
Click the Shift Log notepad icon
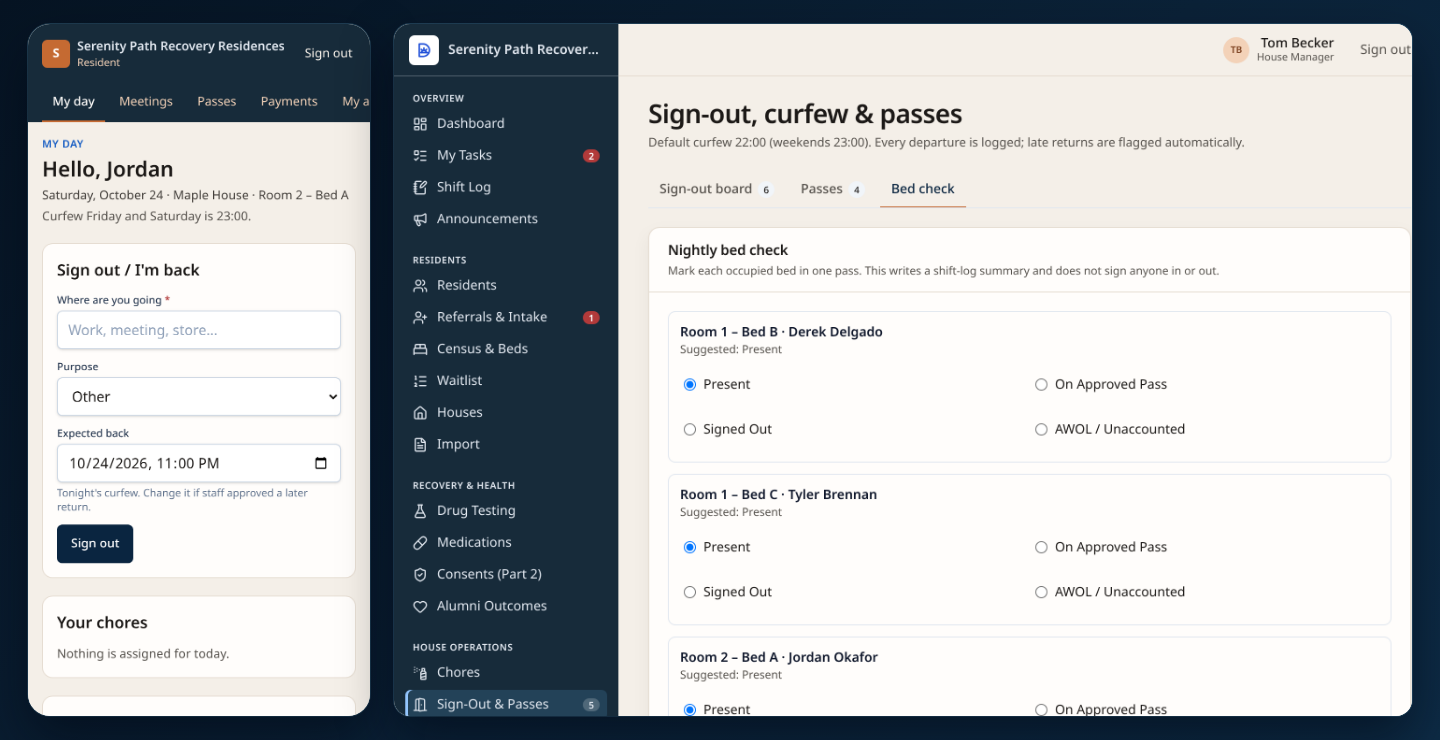click(420, 188)
